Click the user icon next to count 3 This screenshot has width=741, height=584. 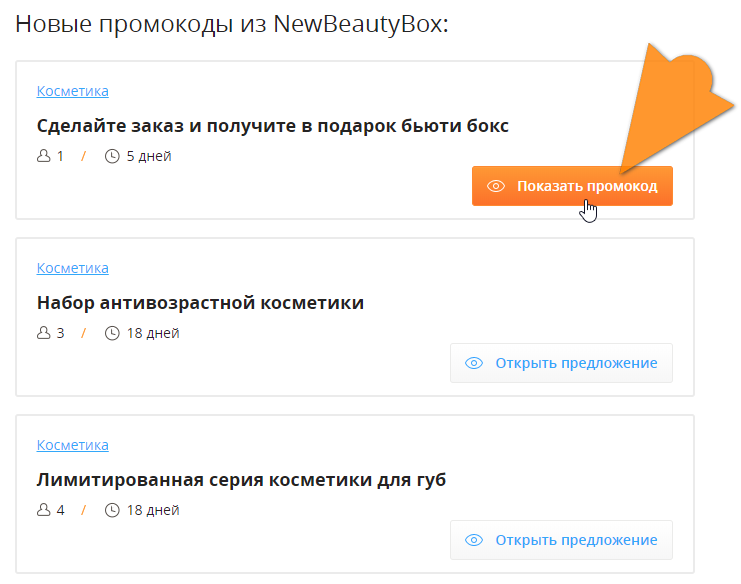tap(43, 333)
